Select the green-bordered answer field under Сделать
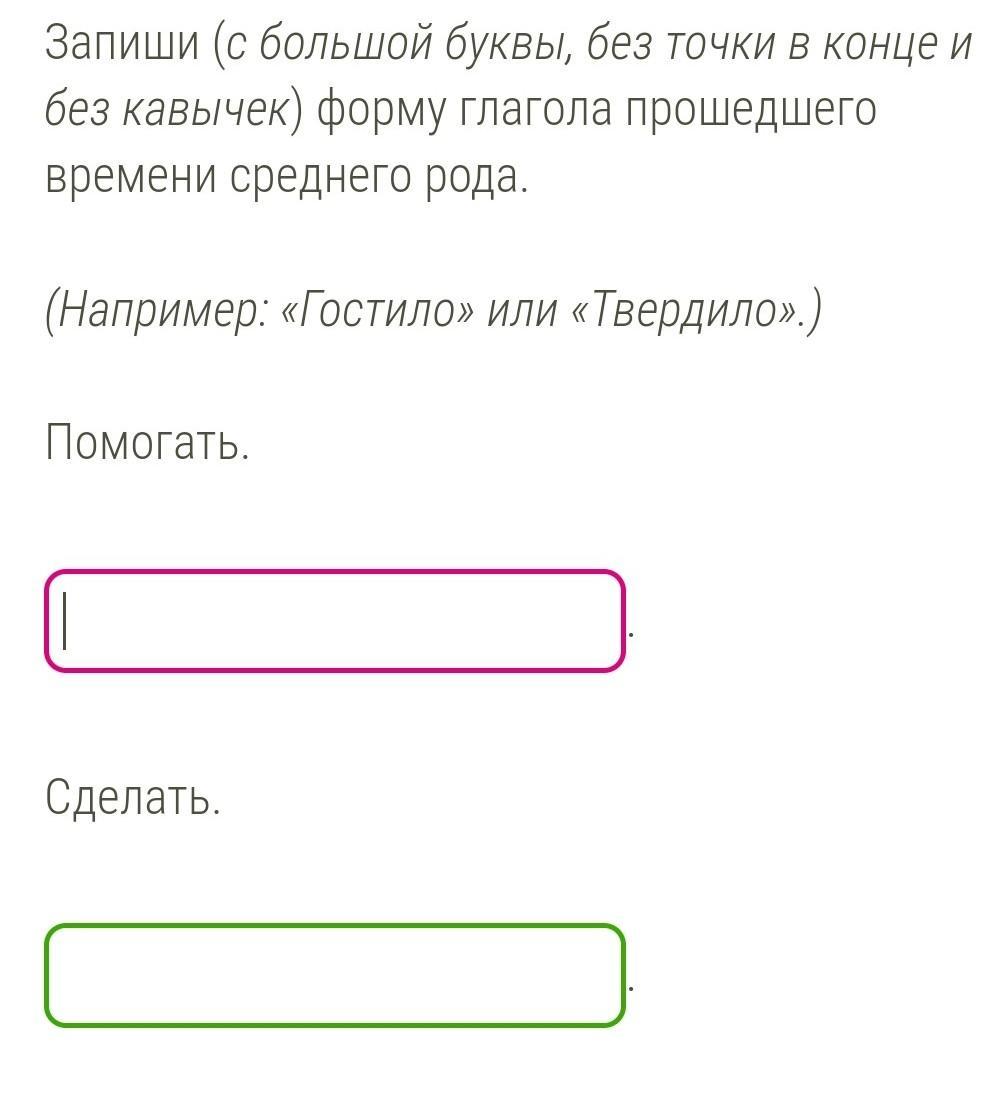Viewport: 991px width, 1093px height. (x=335, y=974)
